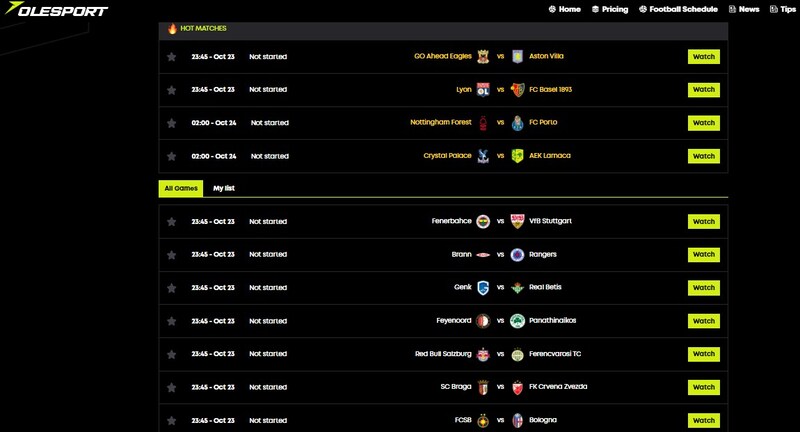Click the FC Porto crest icon
Screen dimensions: 800x432
tap(517, 123)
